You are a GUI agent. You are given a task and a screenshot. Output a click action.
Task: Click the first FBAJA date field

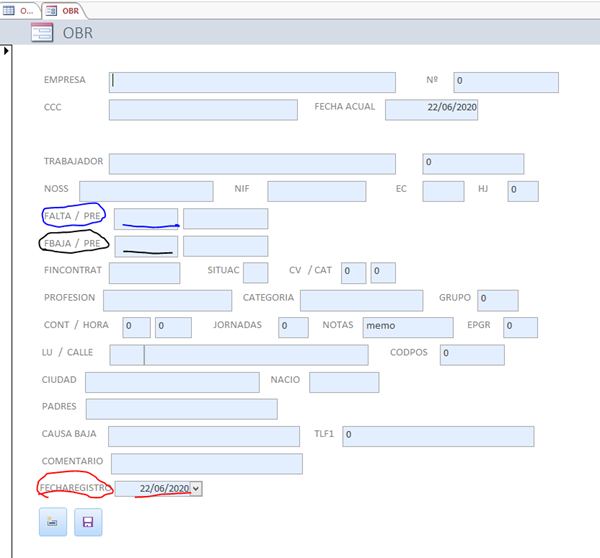pos(146,246)
